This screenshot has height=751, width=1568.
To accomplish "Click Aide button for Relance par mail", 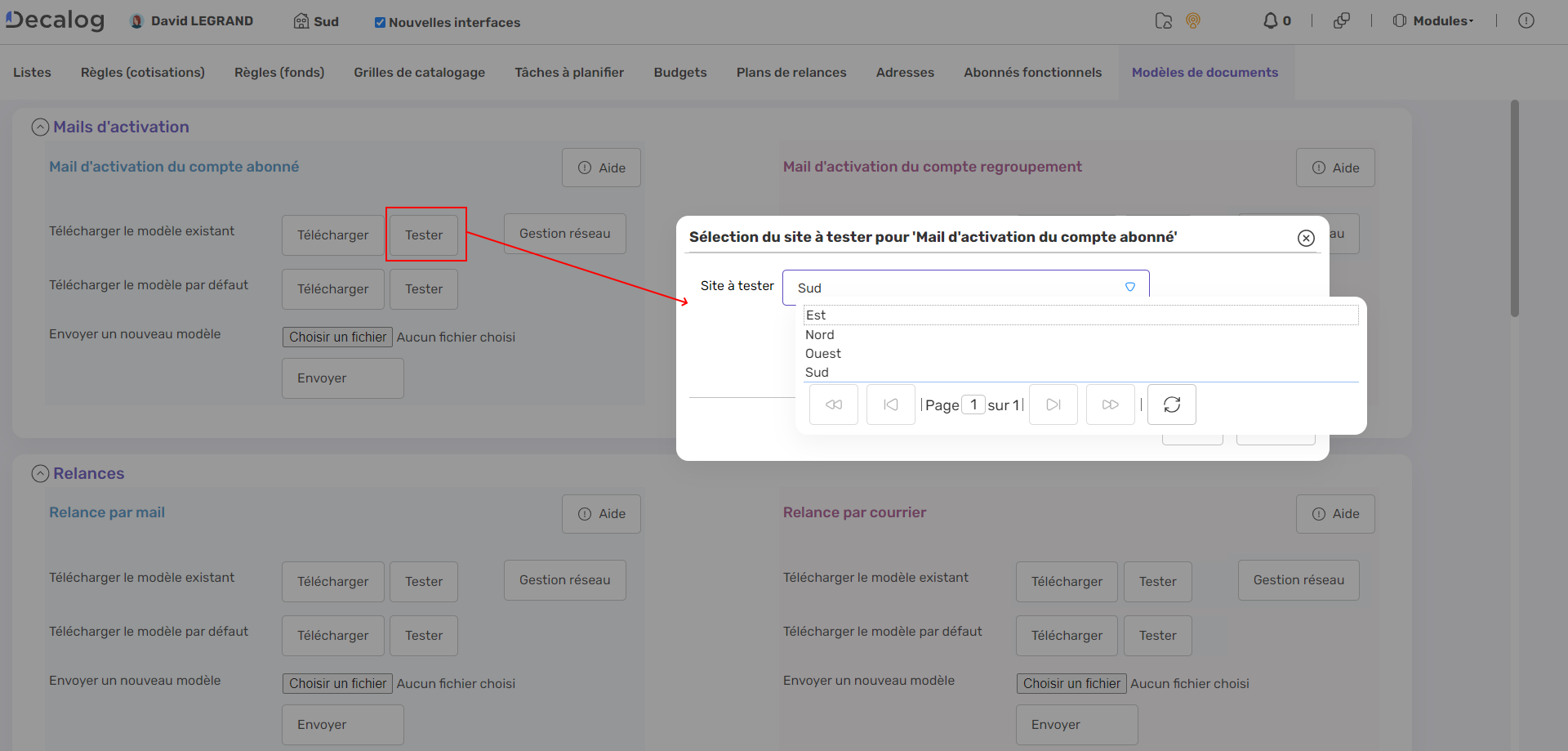I will coord(601,514).
